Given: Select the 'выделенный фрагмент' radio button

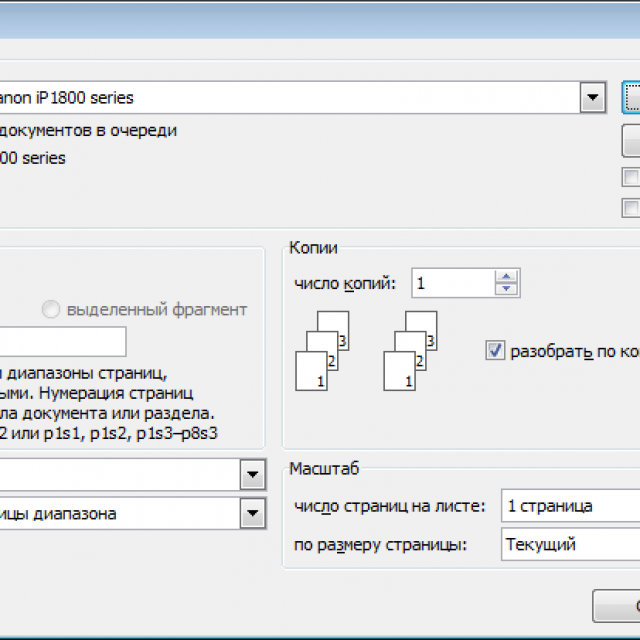Looking at the screenshot, I should coord(51,309).
